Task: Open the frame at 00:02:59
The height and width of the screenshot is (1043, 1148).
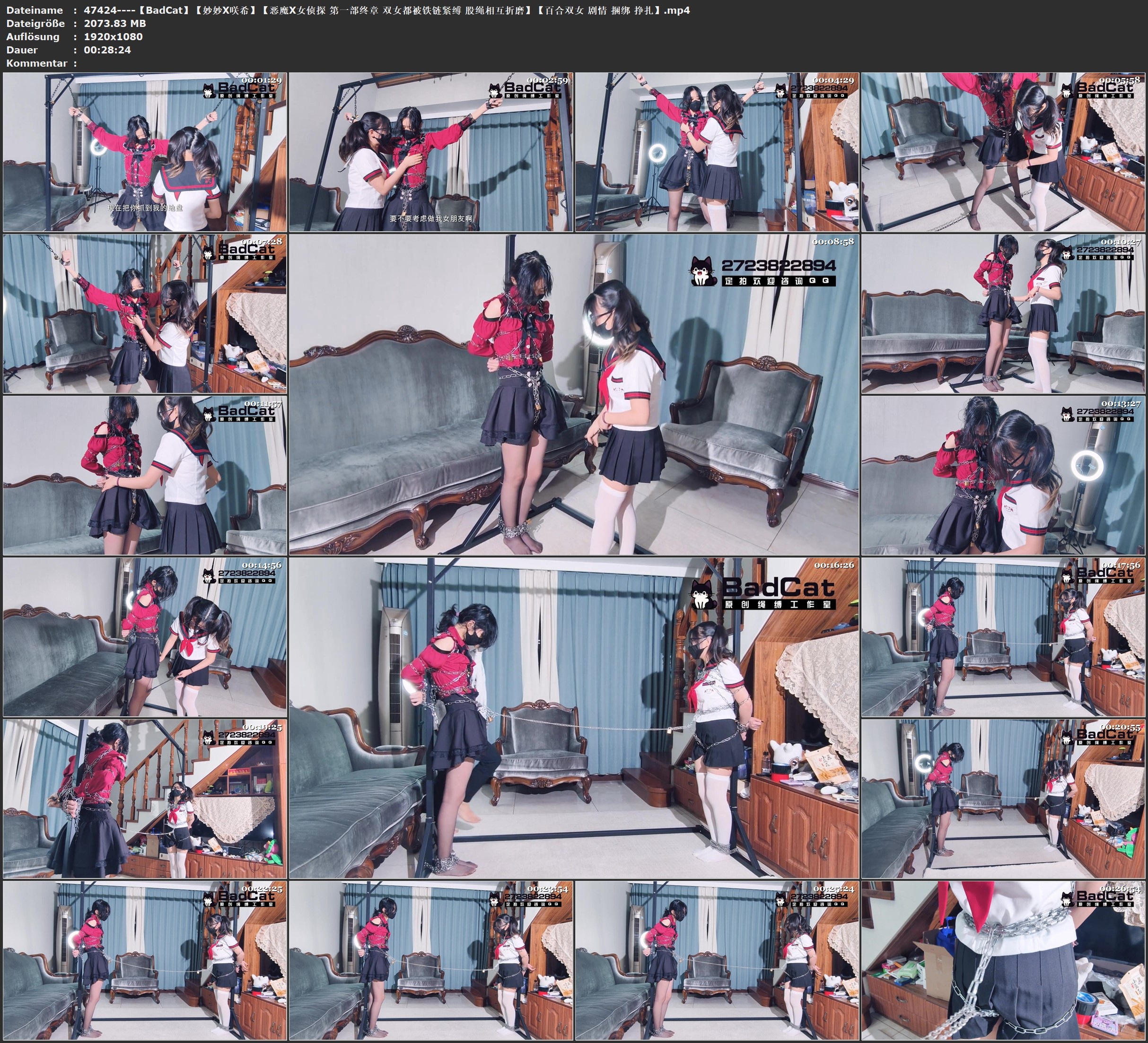Action: click(x=430, y=152)
